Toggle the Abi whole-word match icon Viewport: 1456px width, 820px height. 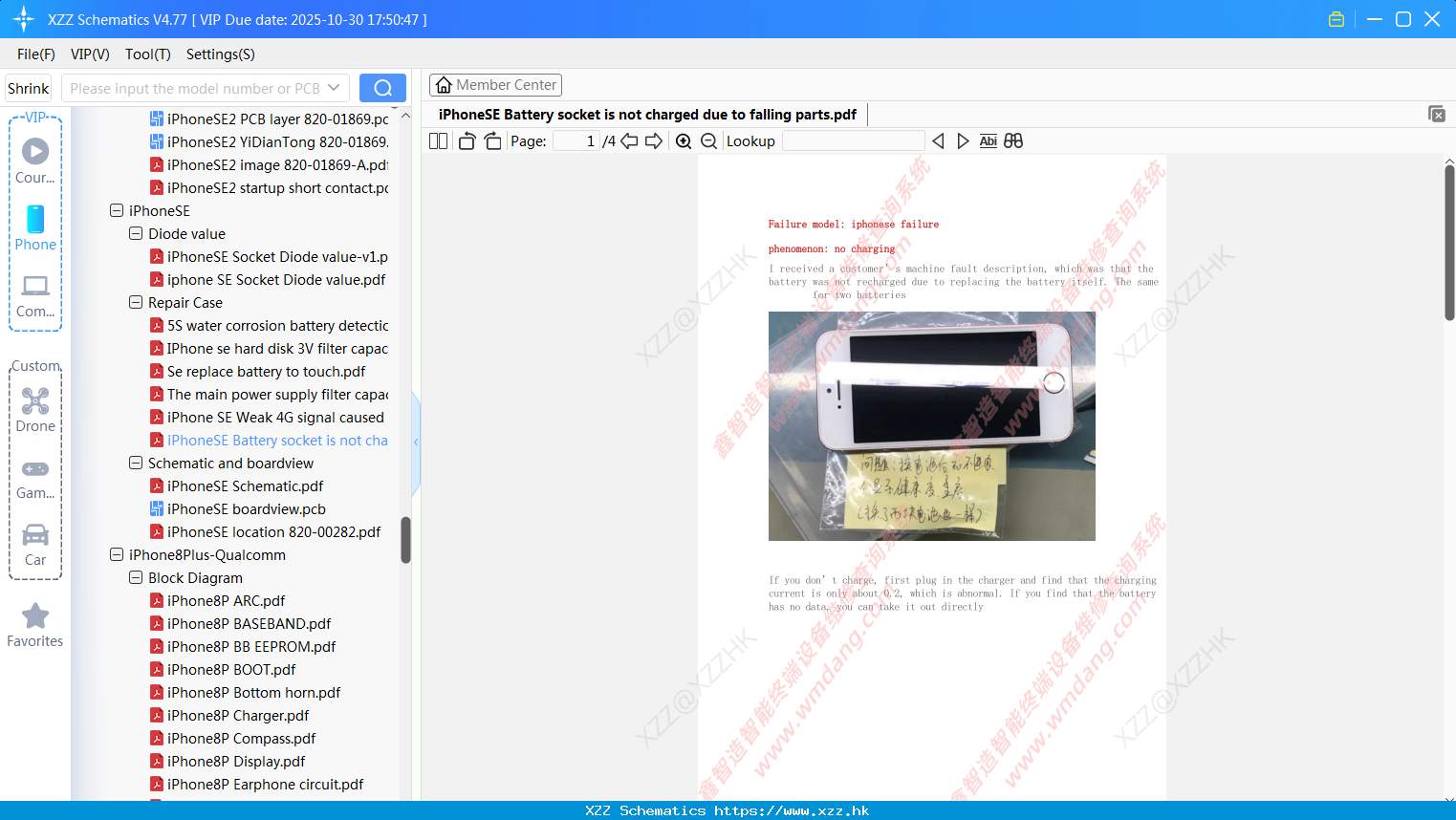(x=989, y=141)
